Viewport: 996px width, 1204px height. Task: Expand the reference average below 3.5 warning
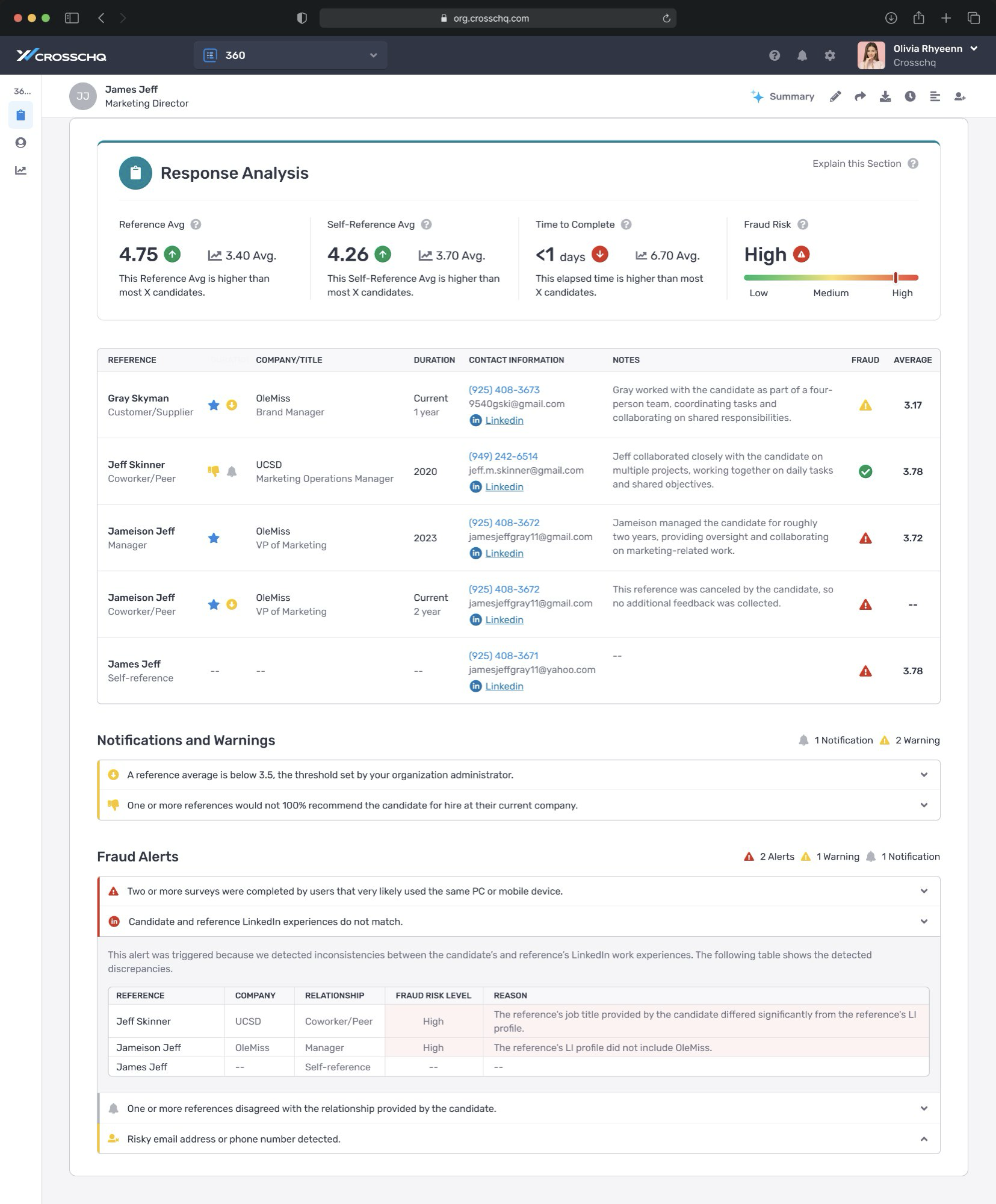pyautogui.click(x=924, y=775)
